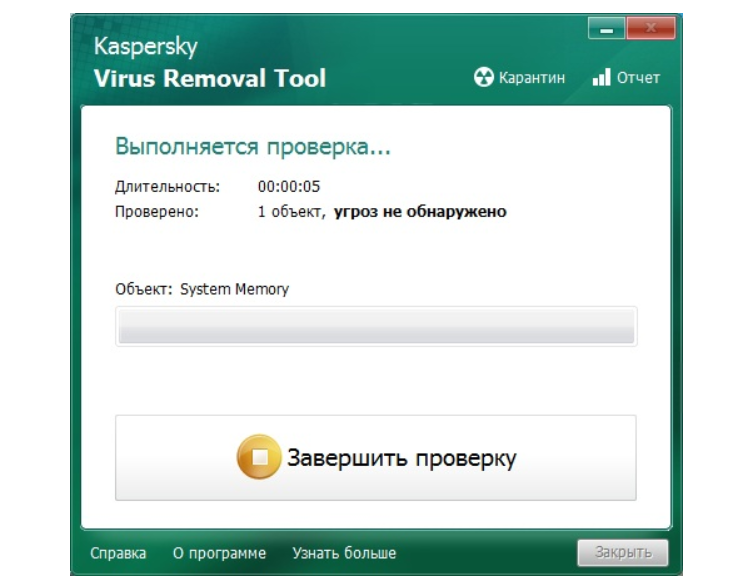Click the 'Проверено:' label
The image size is (736, 583).
click(157, 212)
